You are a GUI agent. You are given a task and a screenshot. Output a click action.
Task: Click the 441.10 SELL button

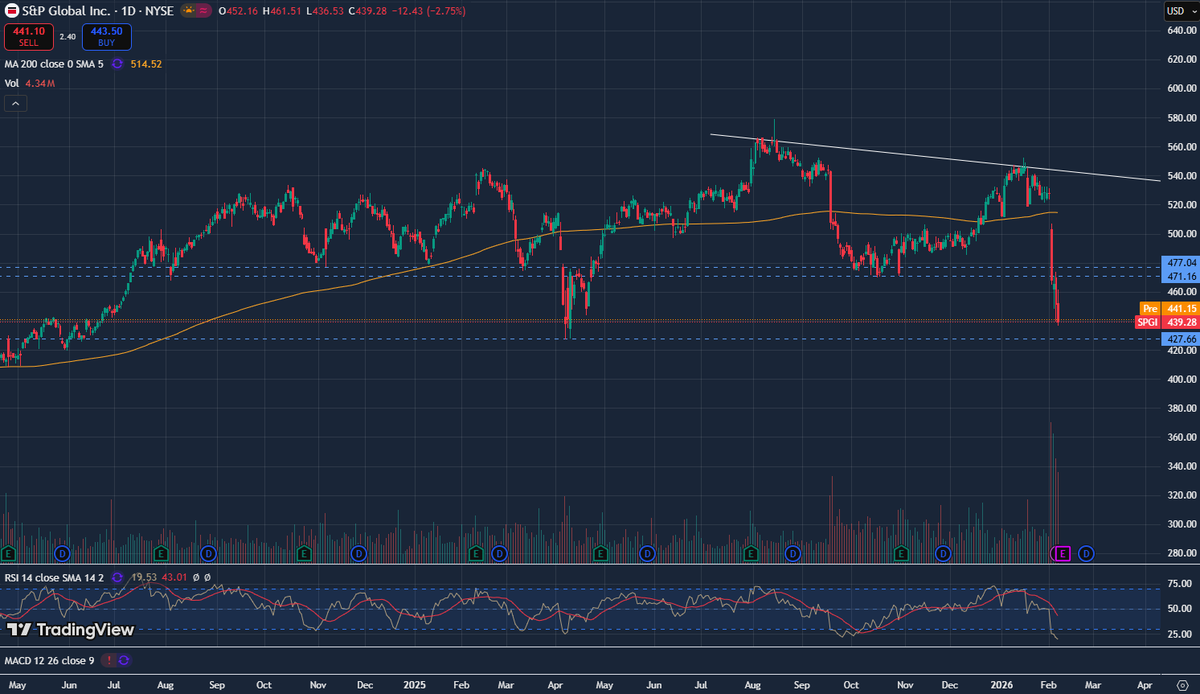(28, 37)
